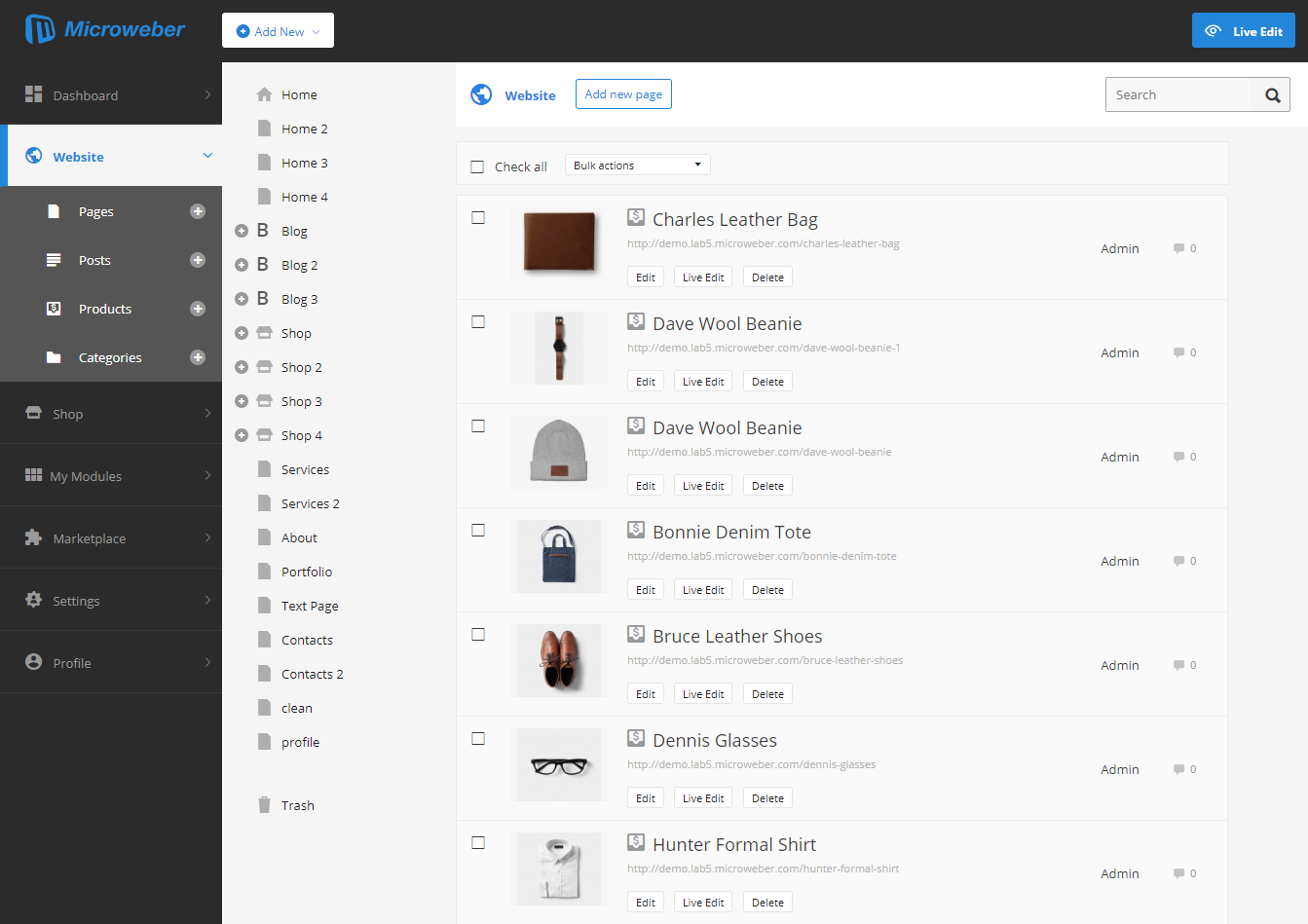Click the Shop storefront icon in sidebar
Viewport: 1308px width, 924px height.
pyautogui.click(x=33, y=412)
